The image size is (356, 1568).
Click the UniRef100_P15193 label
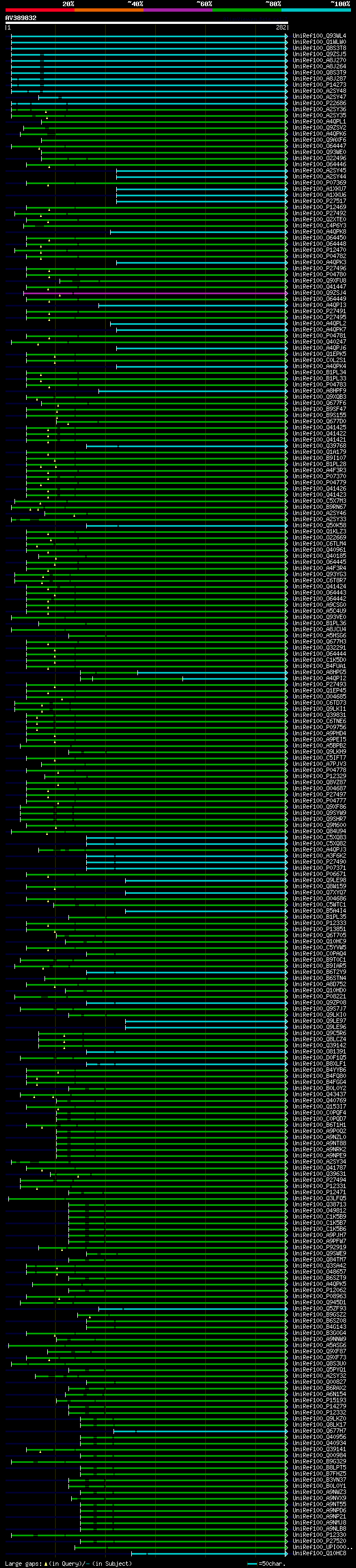point(319,1400)
